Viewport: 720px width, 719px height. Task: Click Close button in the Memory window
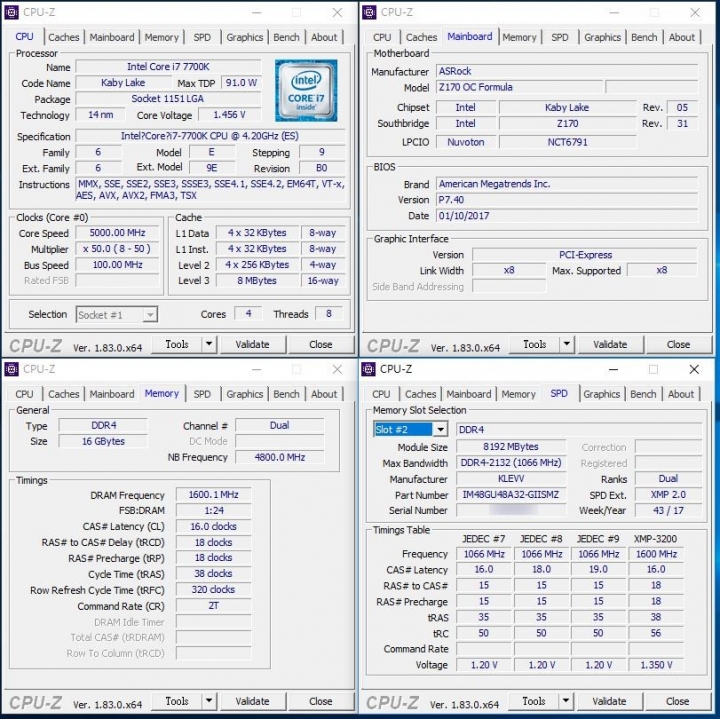click(x=321, y=701)
